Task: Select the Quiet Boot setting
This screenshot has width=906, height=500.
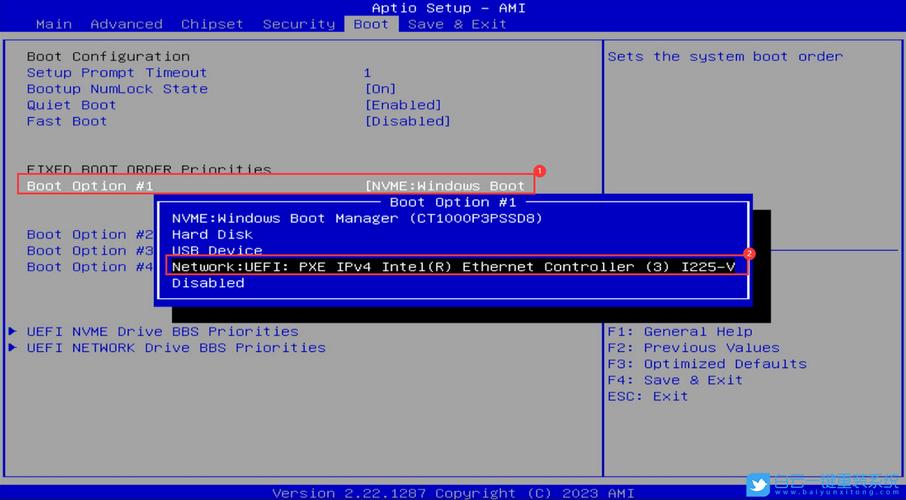Action: click(72, 105)
